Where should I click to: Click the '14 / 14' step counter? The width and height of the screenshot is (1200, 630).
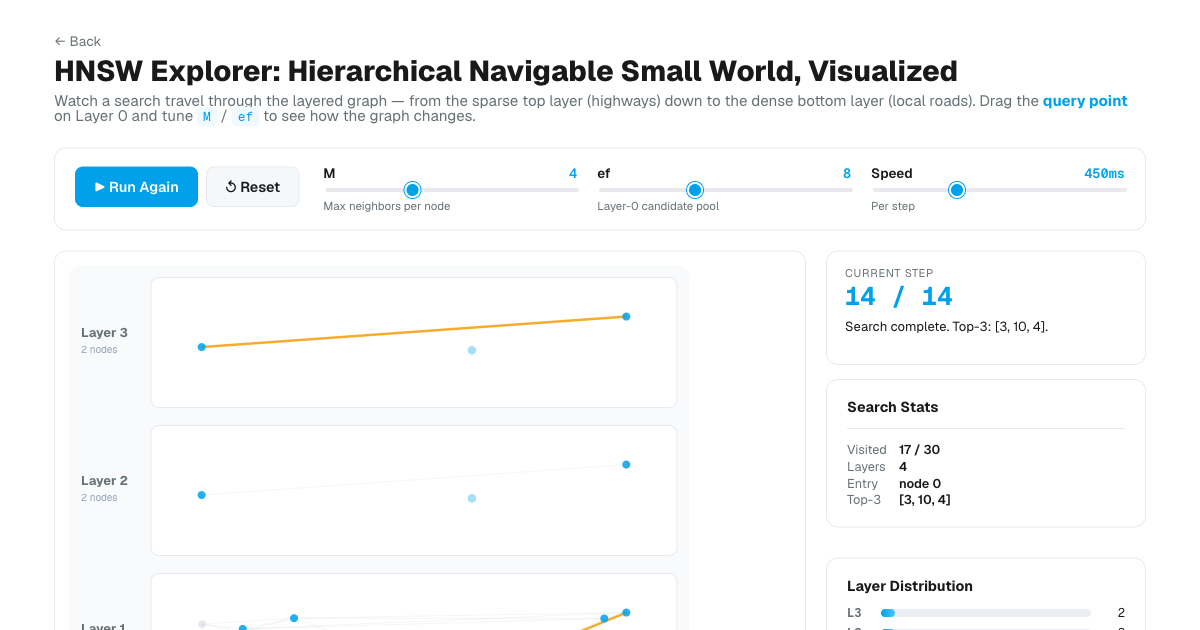pos(899,297)
